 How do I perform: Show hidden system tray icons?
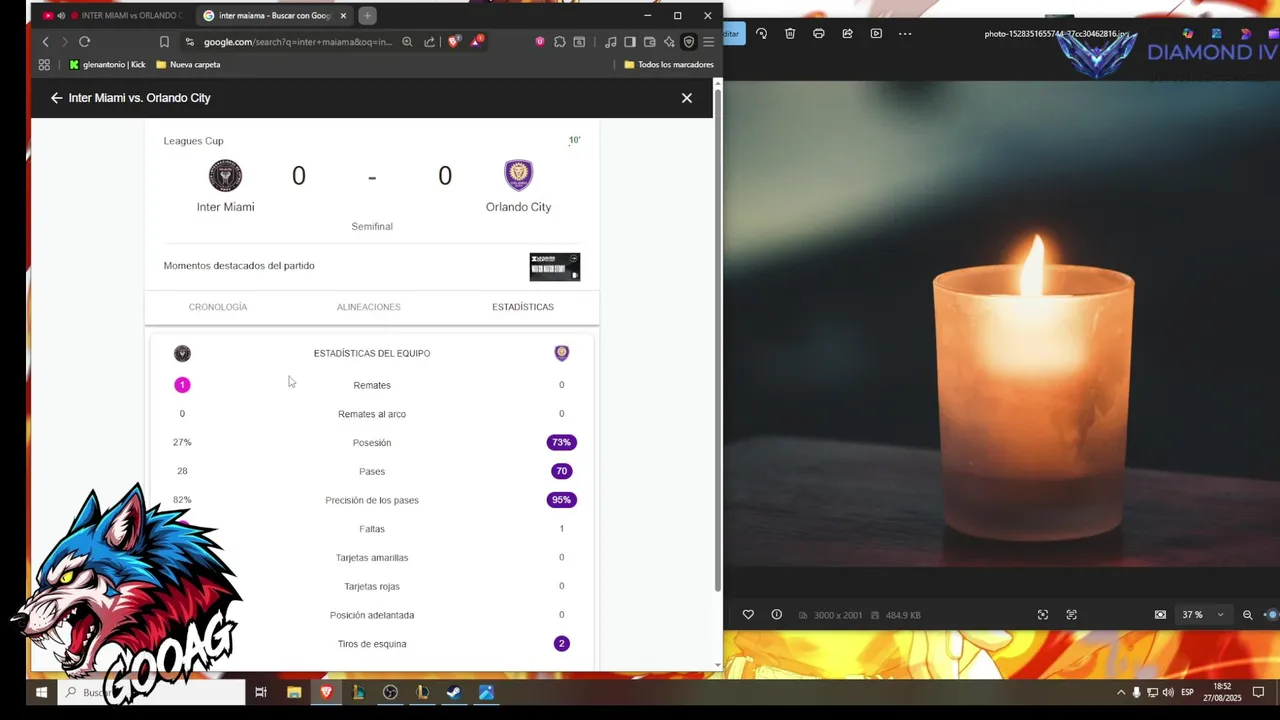[1120, 692]
